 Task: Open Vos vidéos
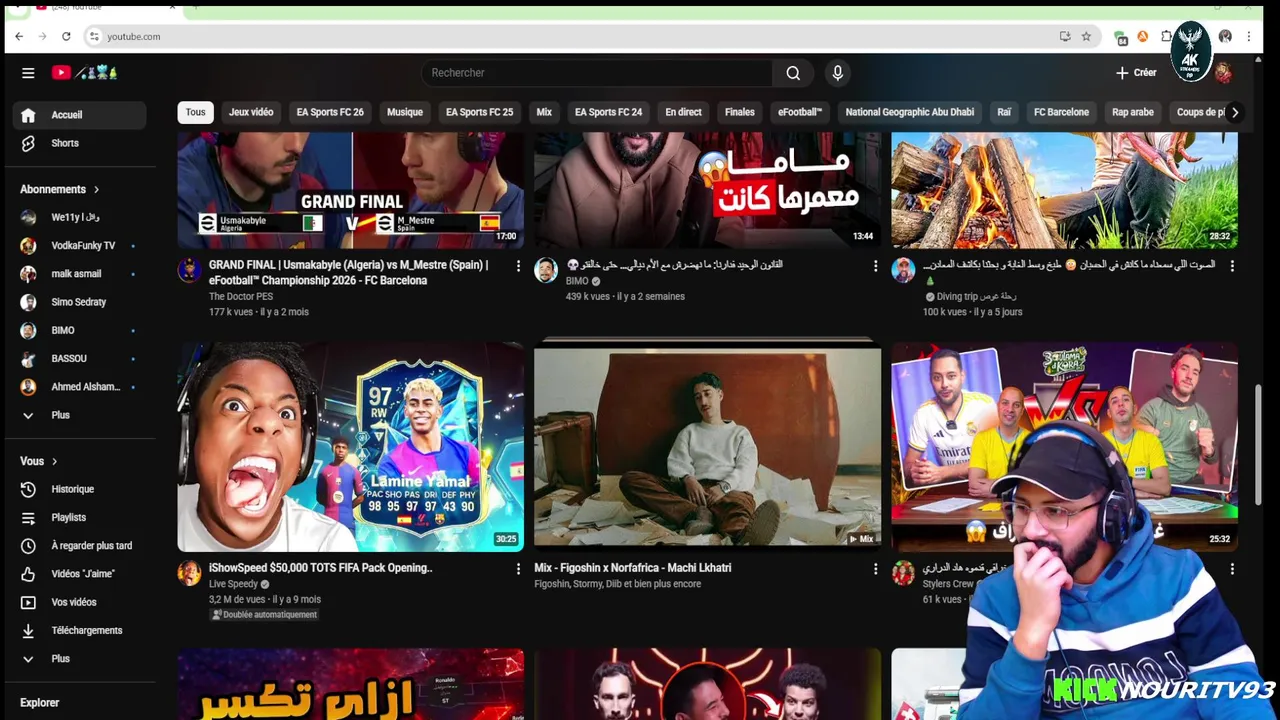[80, 602]
